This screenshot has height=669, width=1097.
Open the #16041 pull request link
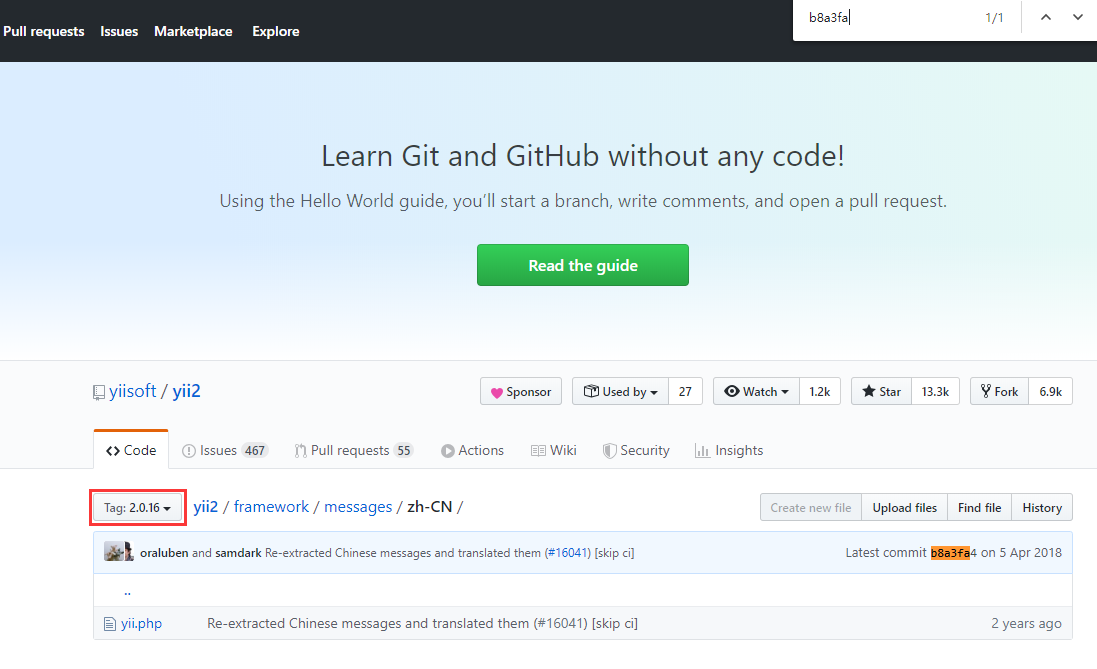pos(567,553)
